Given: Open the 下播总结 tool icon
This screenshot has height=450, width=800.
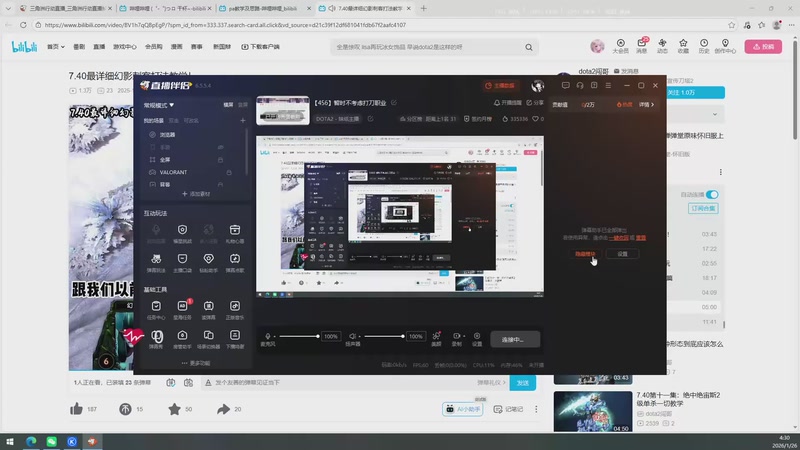Looking at the screenshot, I should pyautogui.click(x=235, y=335).
